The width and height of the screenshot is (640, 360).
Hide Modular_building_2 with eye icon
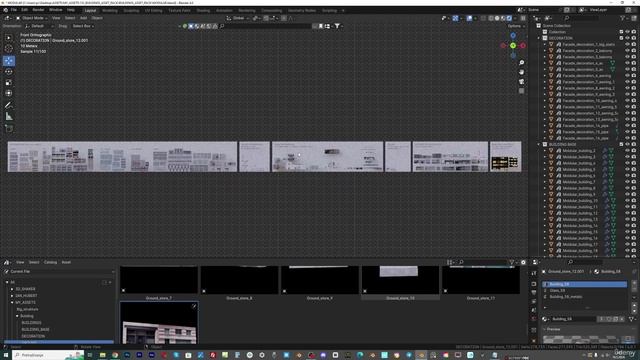point(627,151)
